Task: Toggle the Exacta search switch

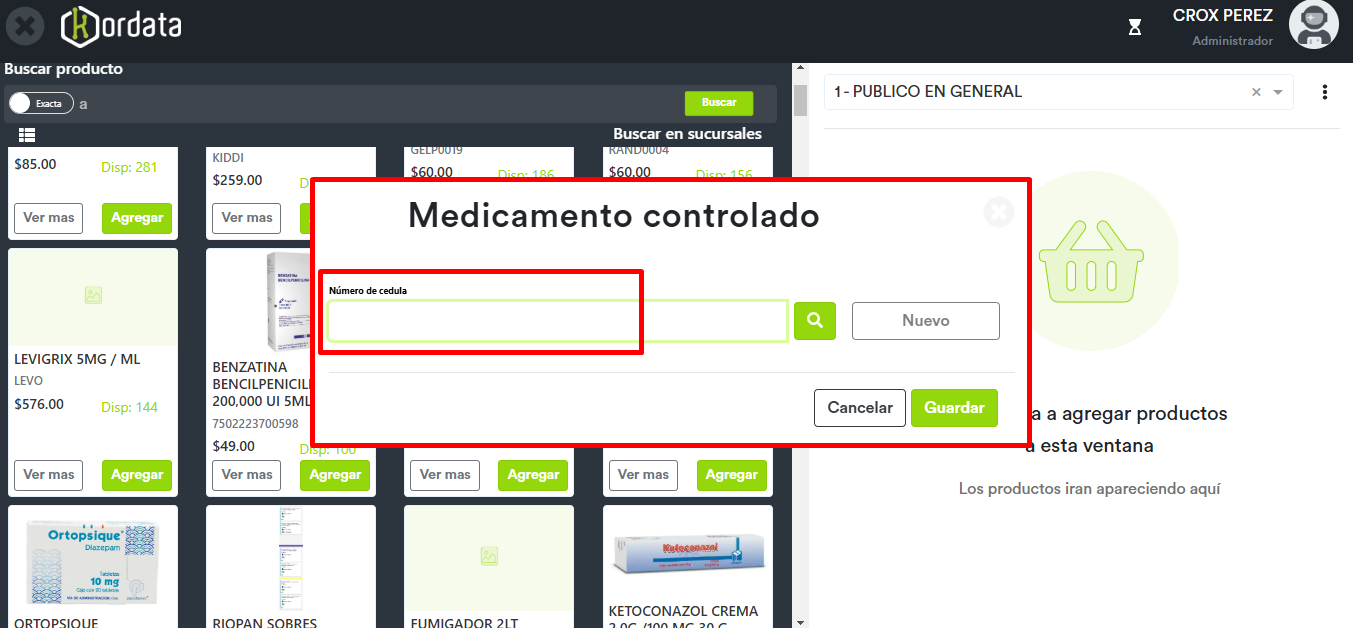Action: pyautogui.click(x=40, y=103)
